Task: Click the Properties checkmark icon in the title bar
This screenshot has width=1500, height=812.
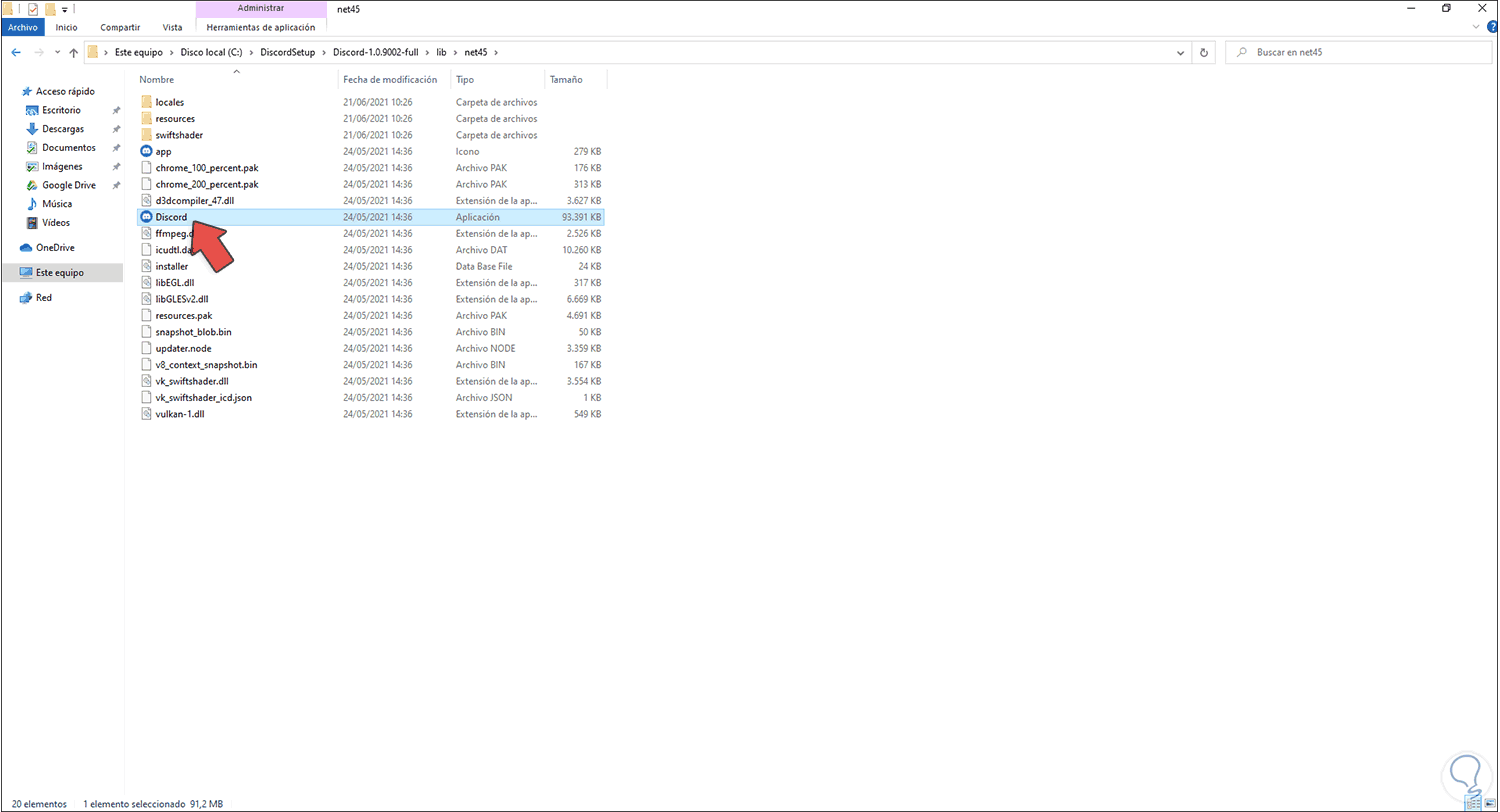Action: click(x=32, y=9)
